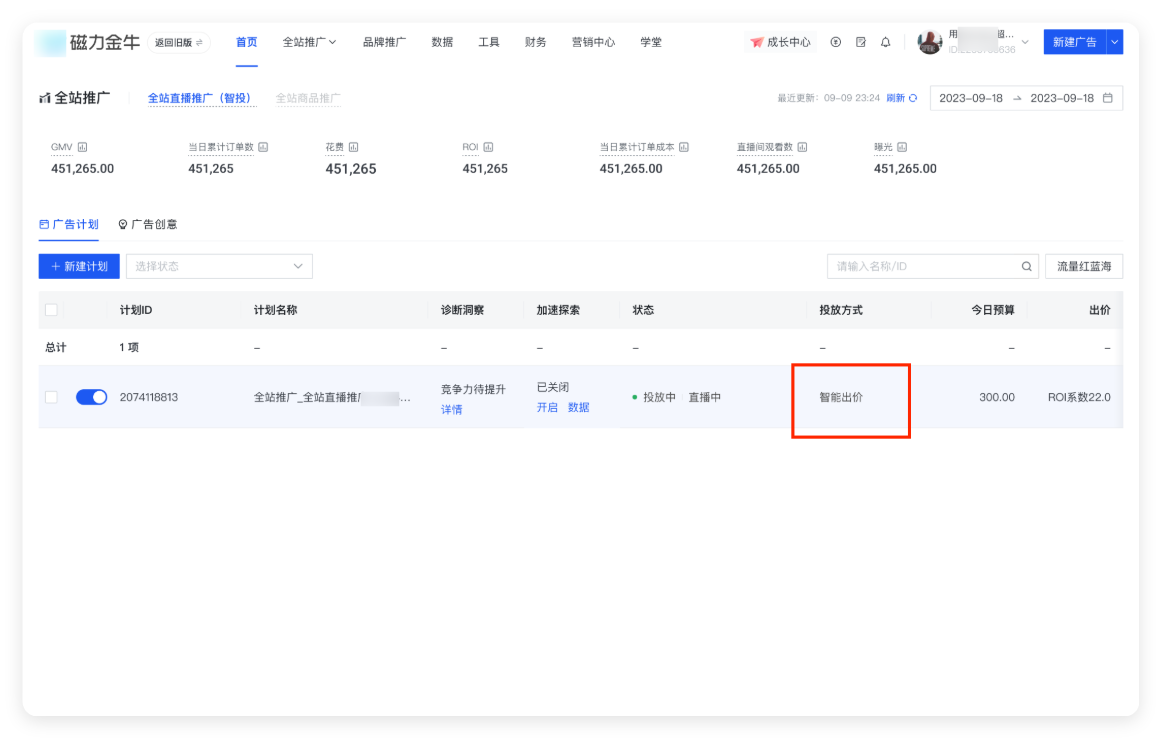This screenshot has height=738, width=1161.
Task: Open the 选择状态 status dropdown
Action: (219, 266)
